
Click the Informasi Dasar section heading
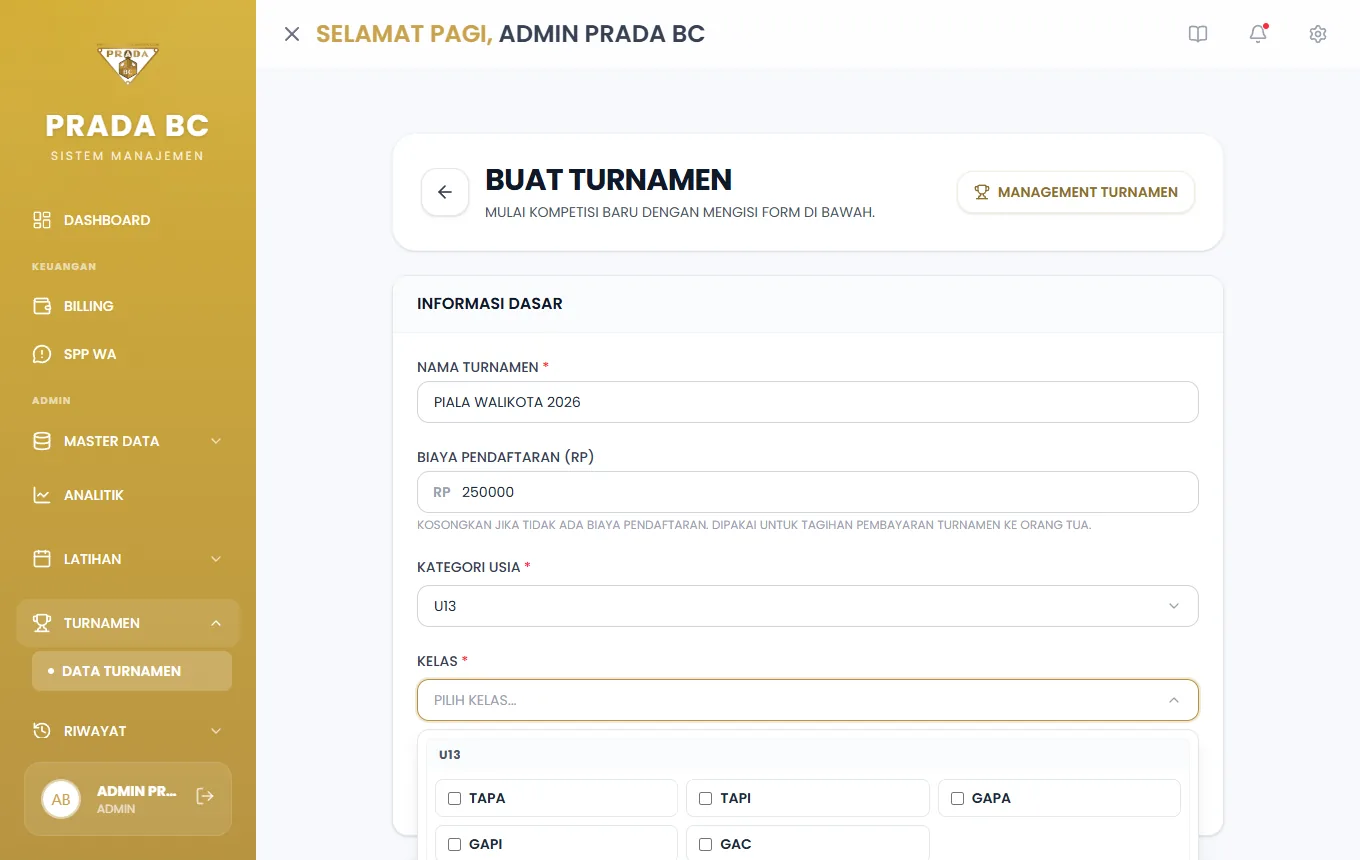coord(490,304)
